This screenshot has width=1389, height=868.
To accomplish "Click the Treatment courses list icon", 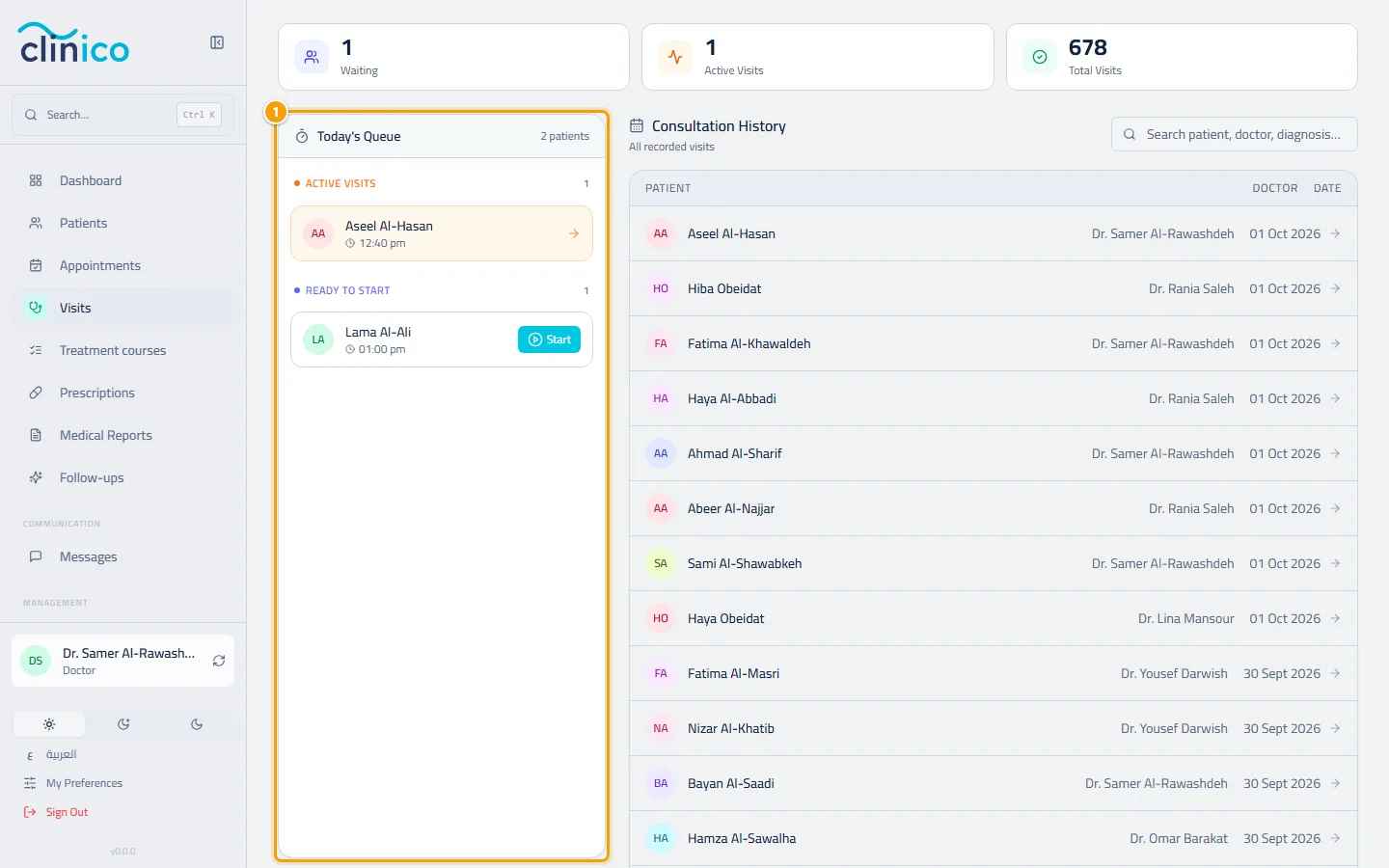I will coord(36,350).
